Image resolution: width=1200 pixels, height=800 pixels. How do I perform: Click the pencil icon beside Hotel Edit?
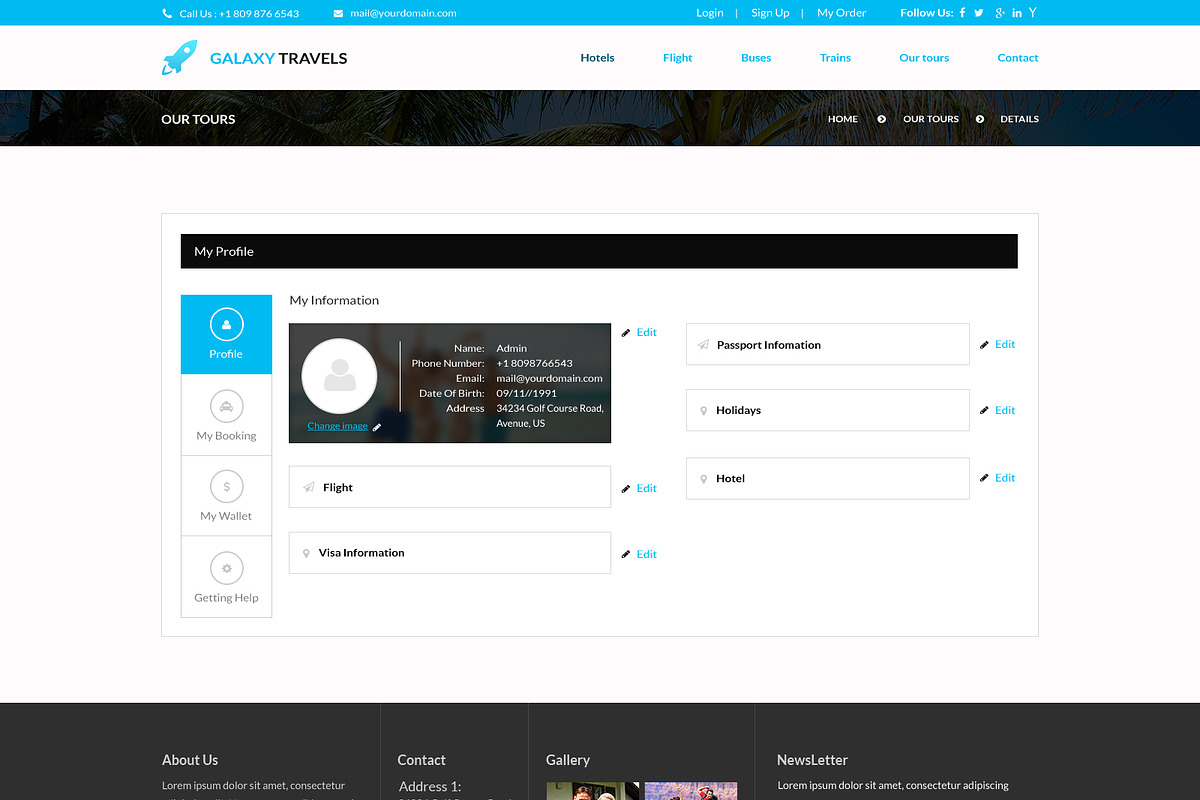pyautogui.click(x=984, y=479)
